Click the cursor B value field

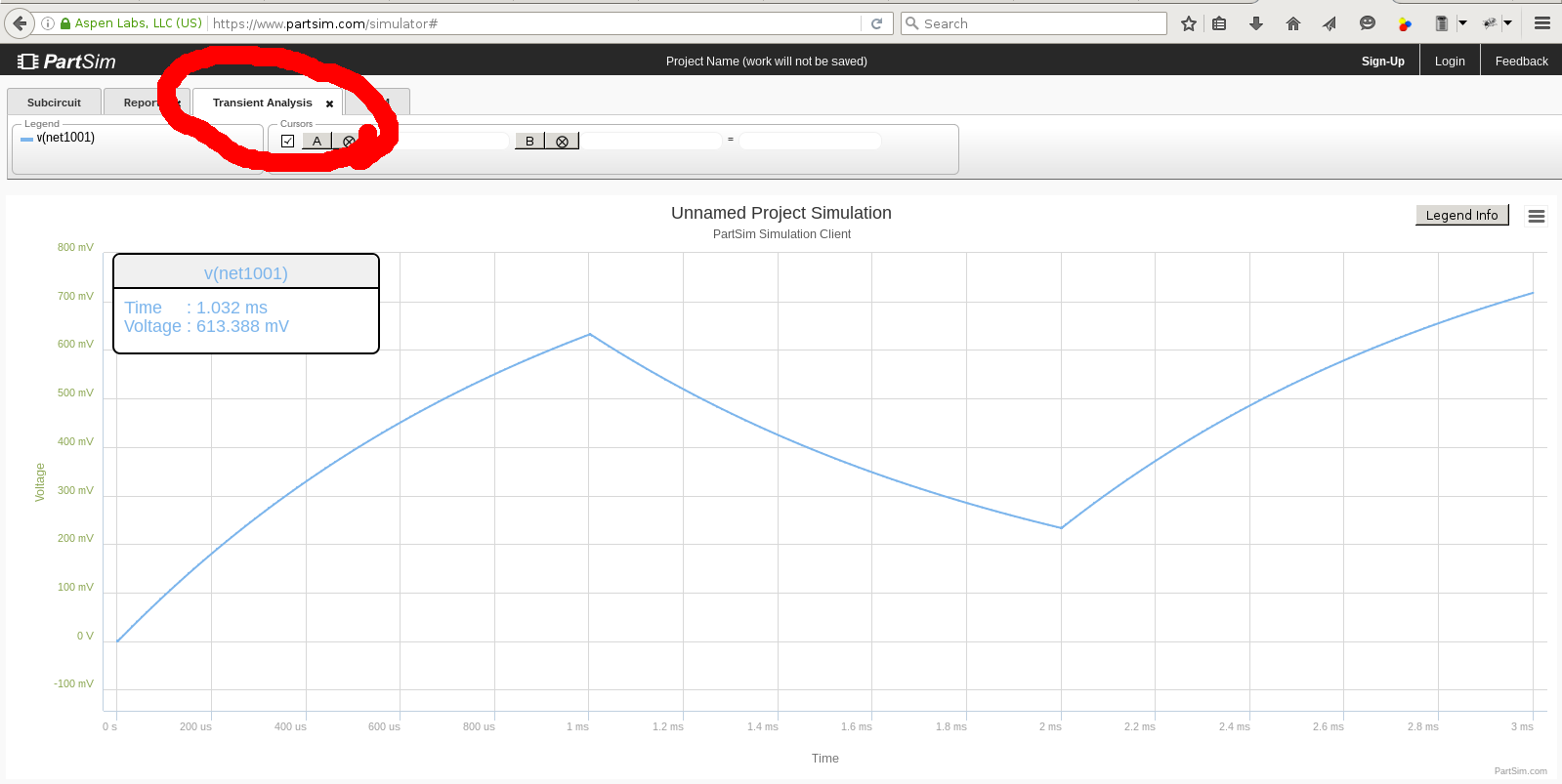pyautogui.click(x=651, y=142)
